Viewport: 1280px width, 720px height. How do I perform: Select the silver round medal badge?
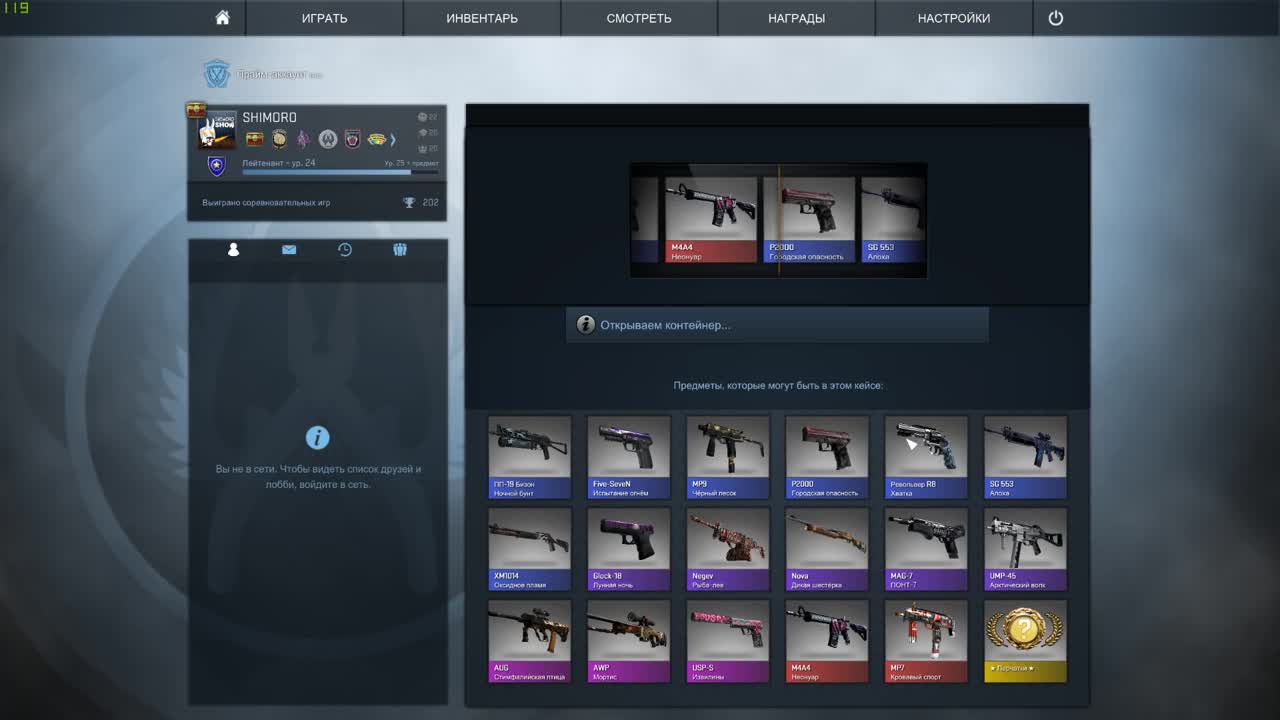(x=327, y=139)
